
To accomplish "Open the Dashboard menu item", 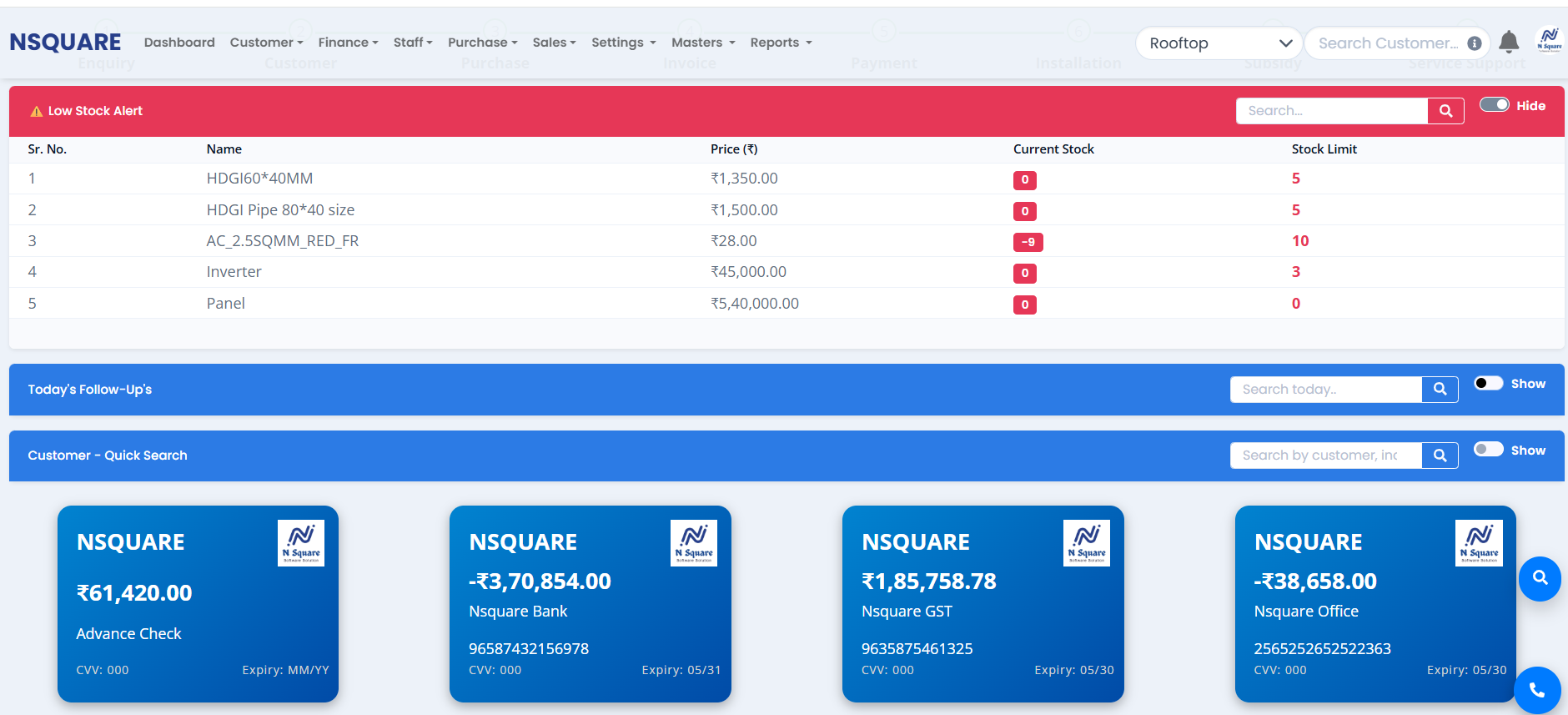I will tap(179, 43).
